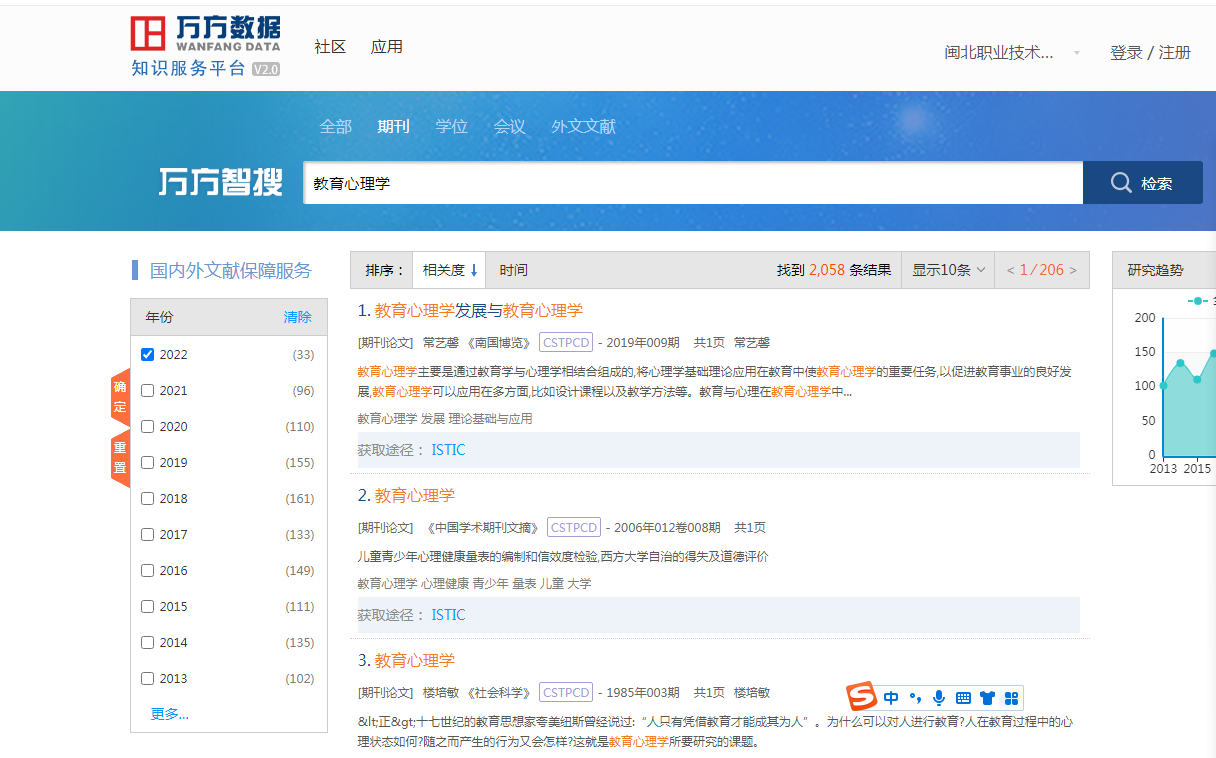Click the Sogou punctuation mode icon
1216x758 pixels.
[914, 697]
